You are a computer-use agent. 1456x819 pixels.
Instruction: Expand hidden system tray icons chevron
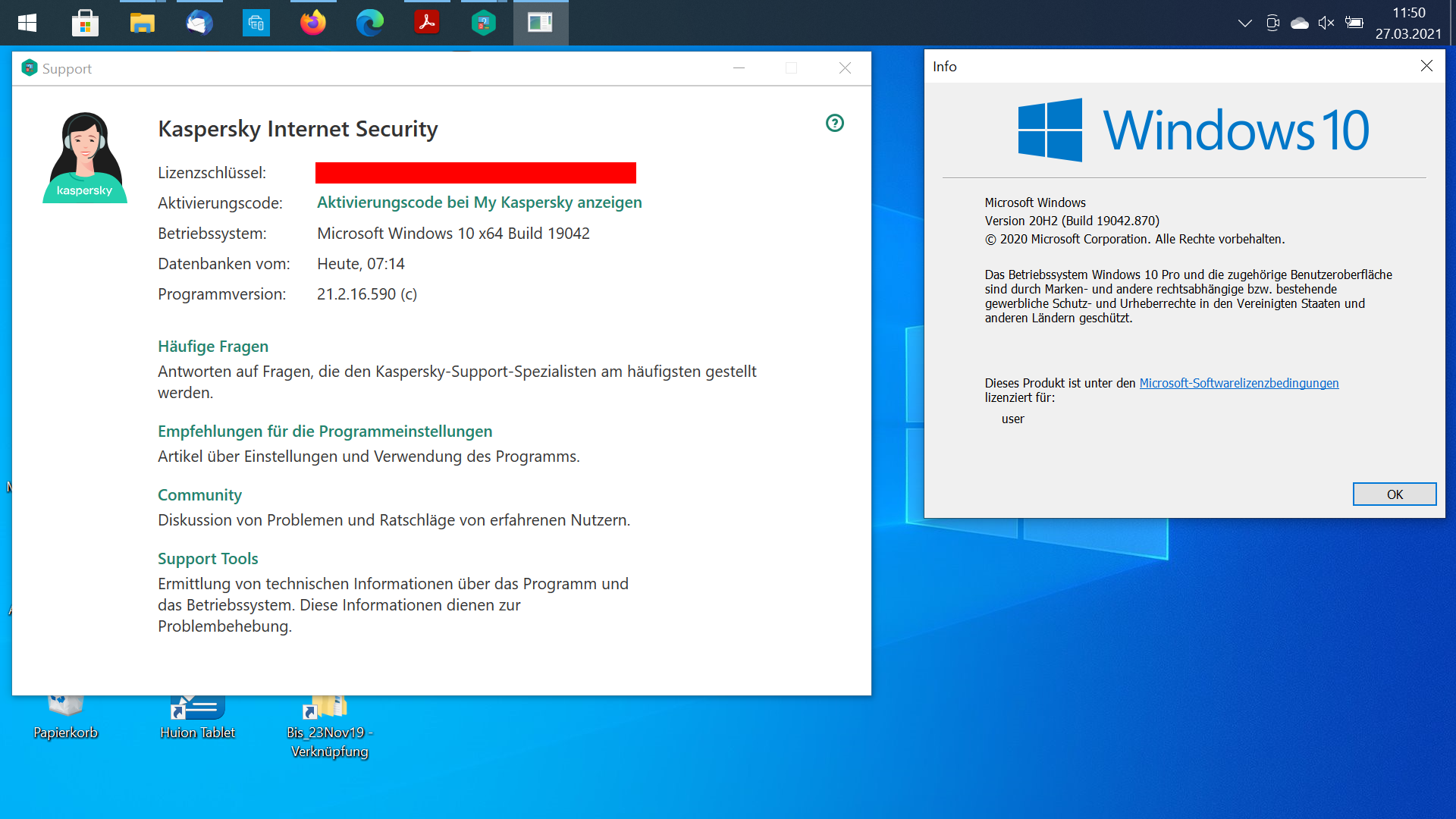click(1244, 23)
